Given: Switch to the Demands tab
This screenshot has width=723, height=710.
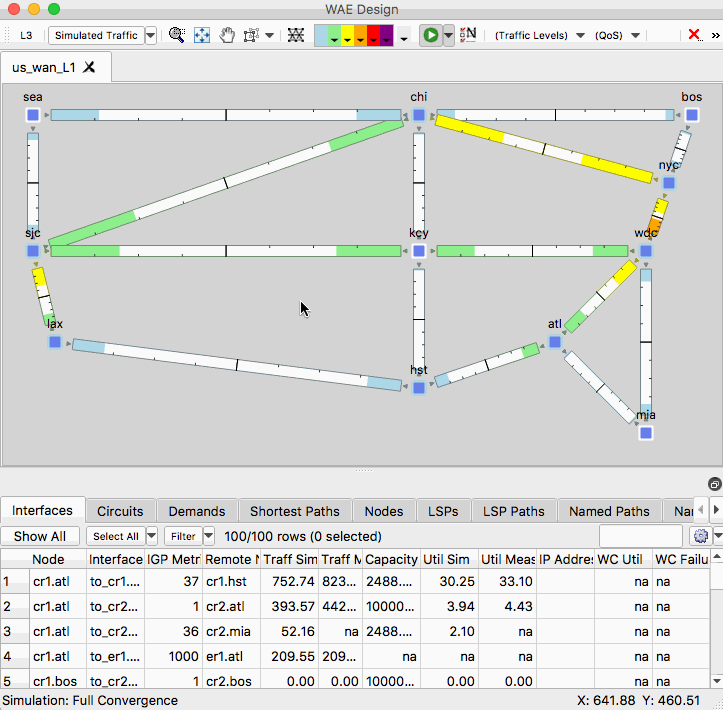Looking at the screenshot, I should point(197,511).
